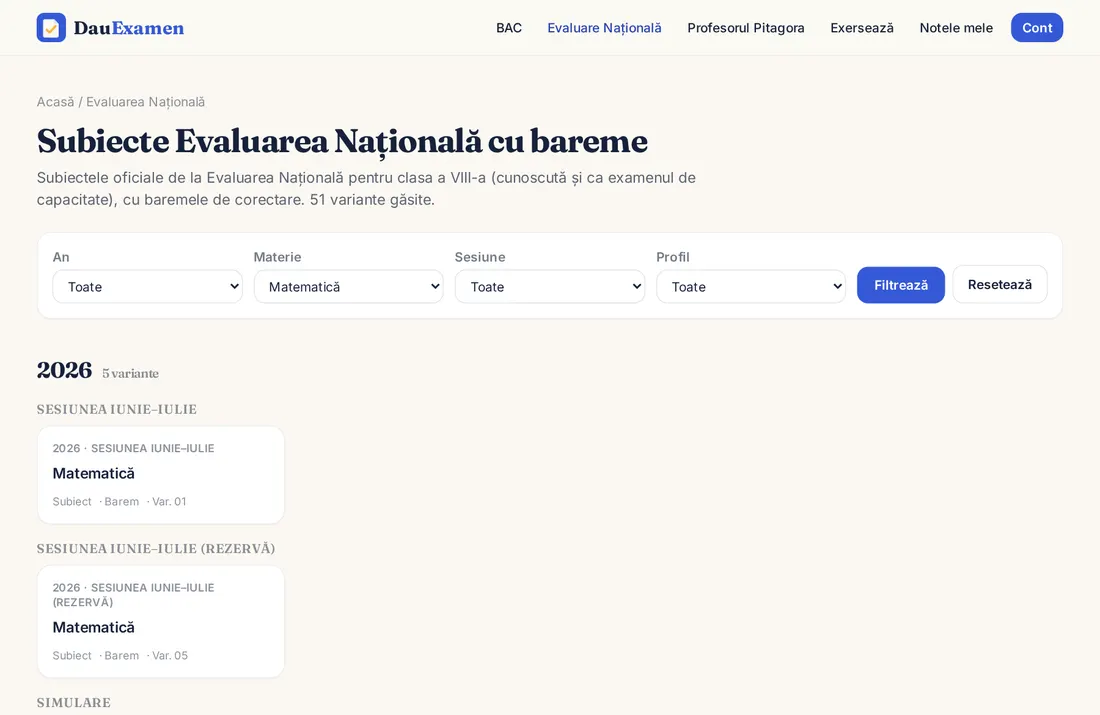
Task: Click the DauExamen checkmark logo icon
Action: pos(51,27)
